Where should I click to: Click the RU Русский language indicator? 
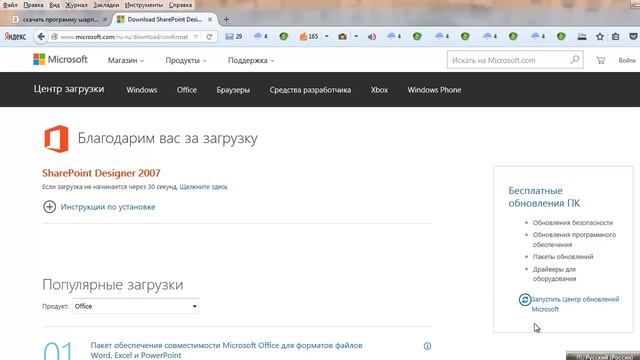pos(603,356)
